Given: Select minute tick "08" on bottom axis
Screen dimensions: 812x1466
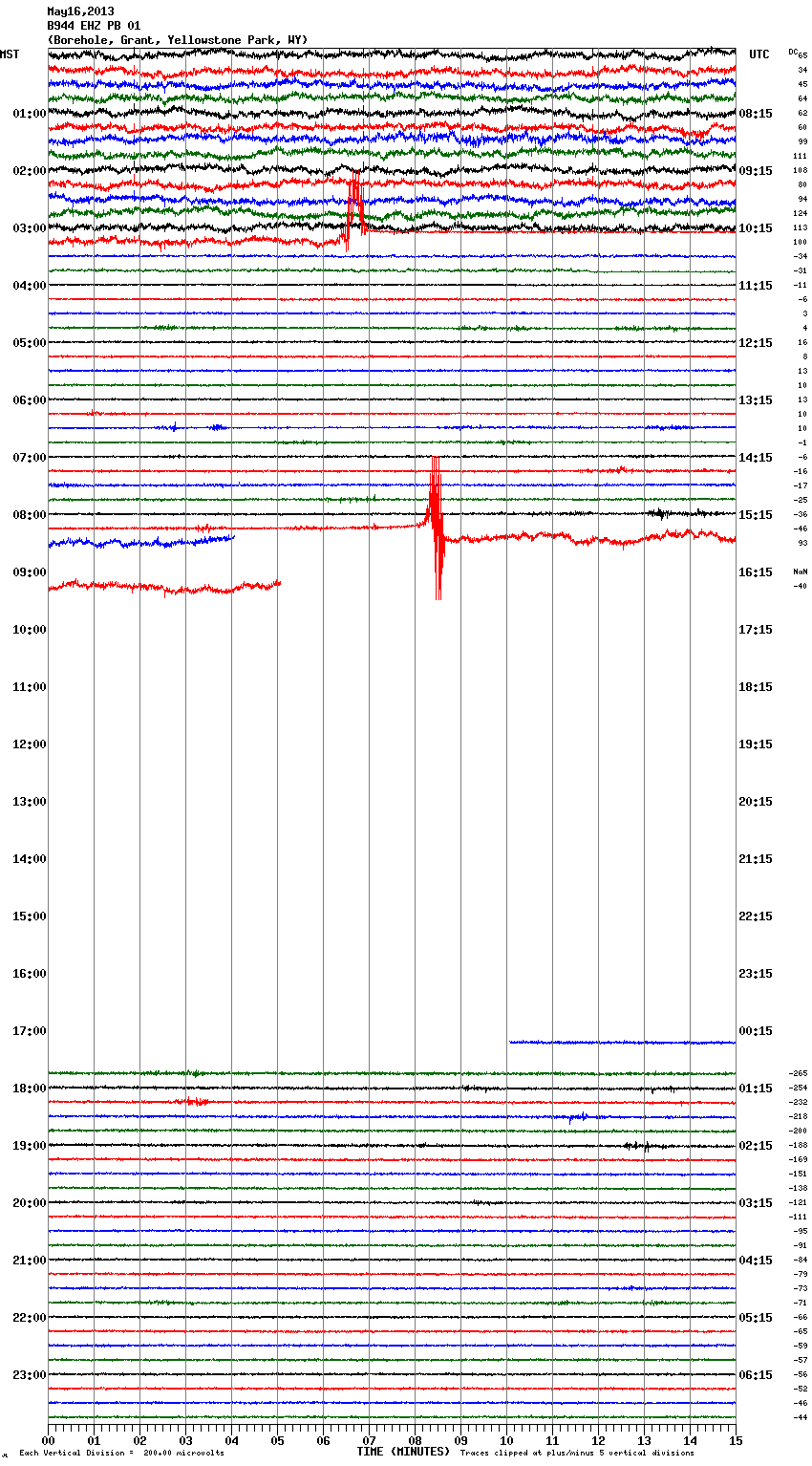Looking at the screenshot, I should click(x=415, y=1440).
